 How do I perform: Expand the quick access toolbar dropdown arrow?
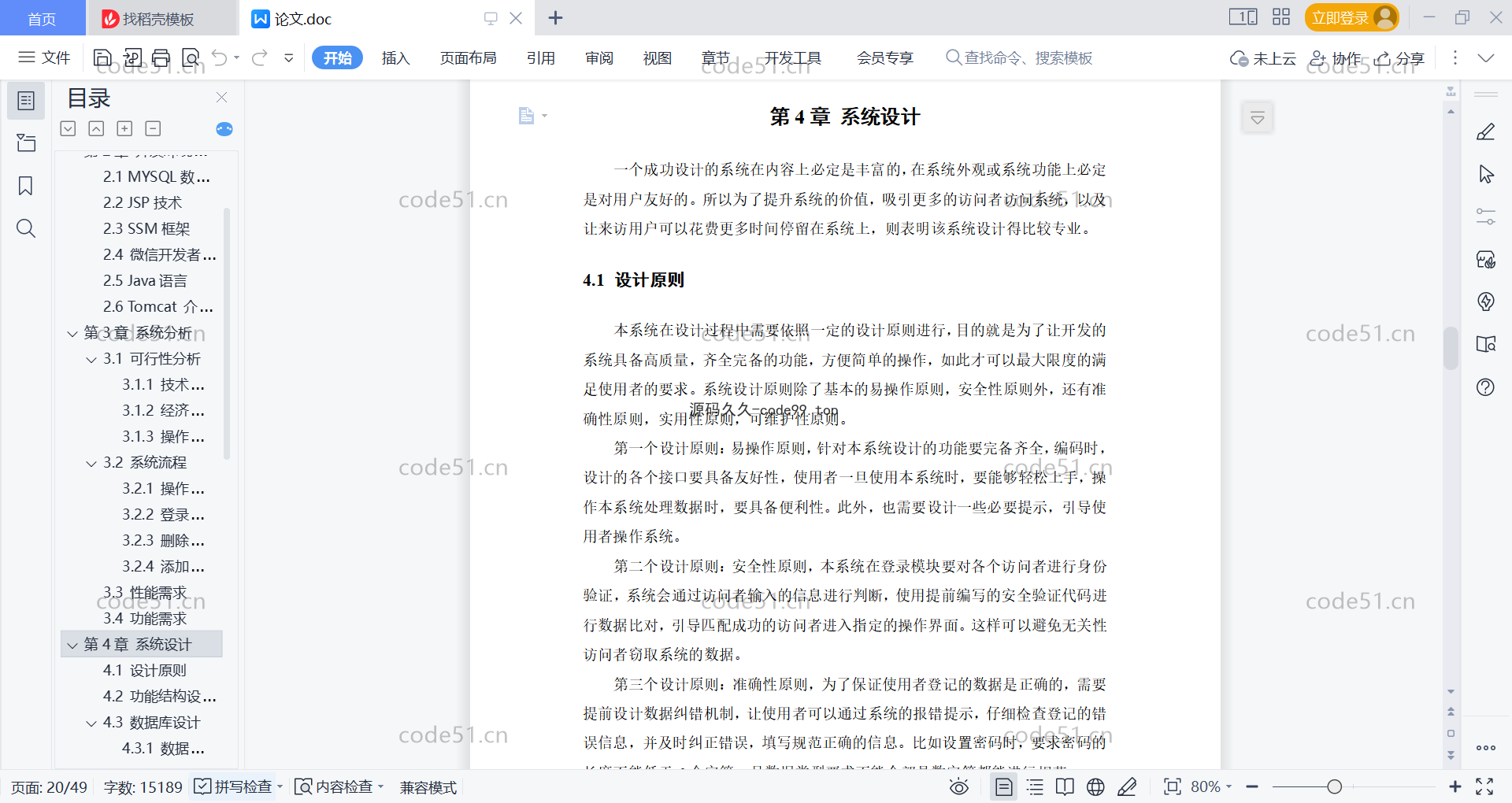289,57
